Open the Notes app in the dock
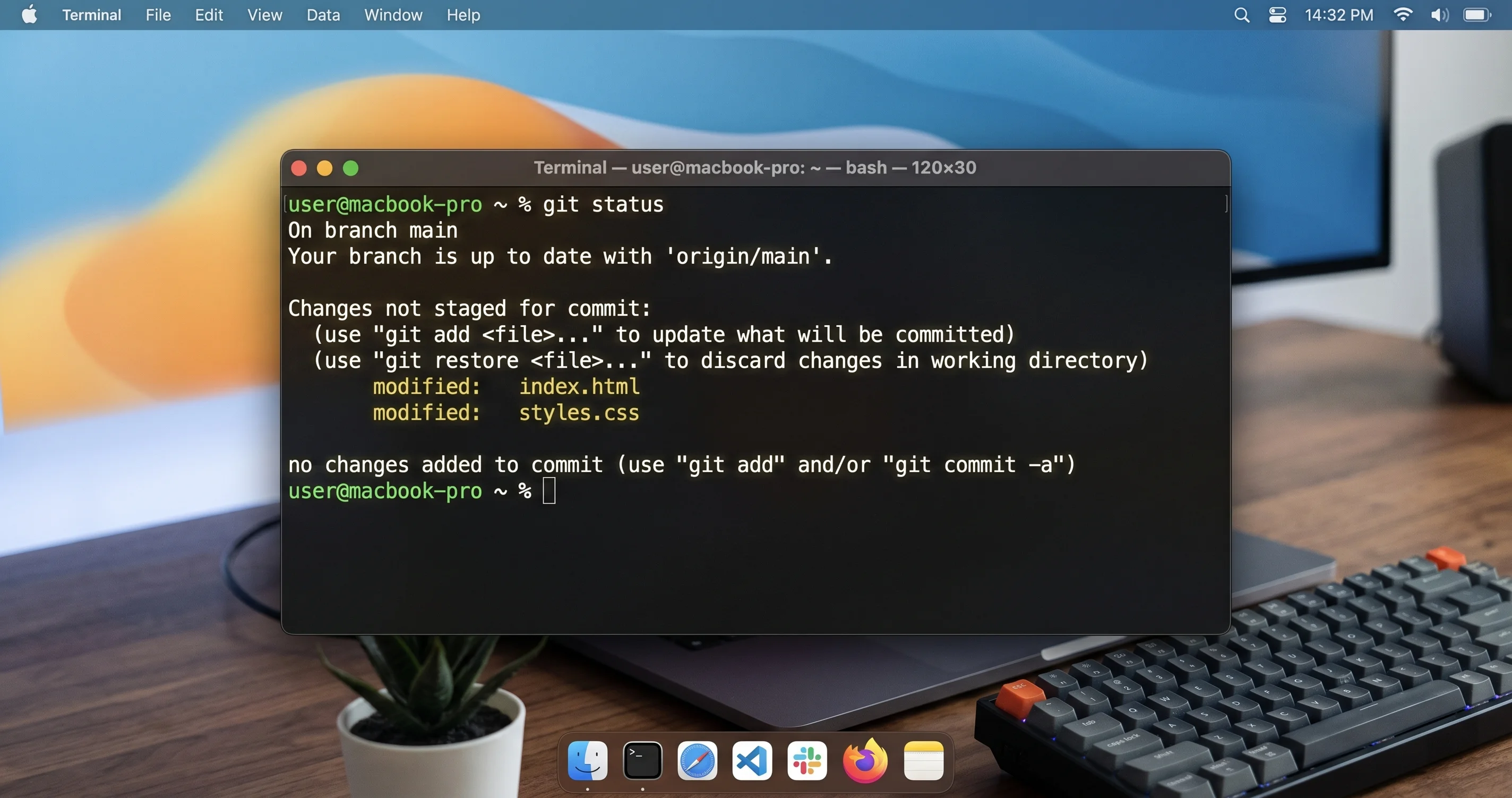The width and height of the screenshot is (1512, 798). coord(924,761)
